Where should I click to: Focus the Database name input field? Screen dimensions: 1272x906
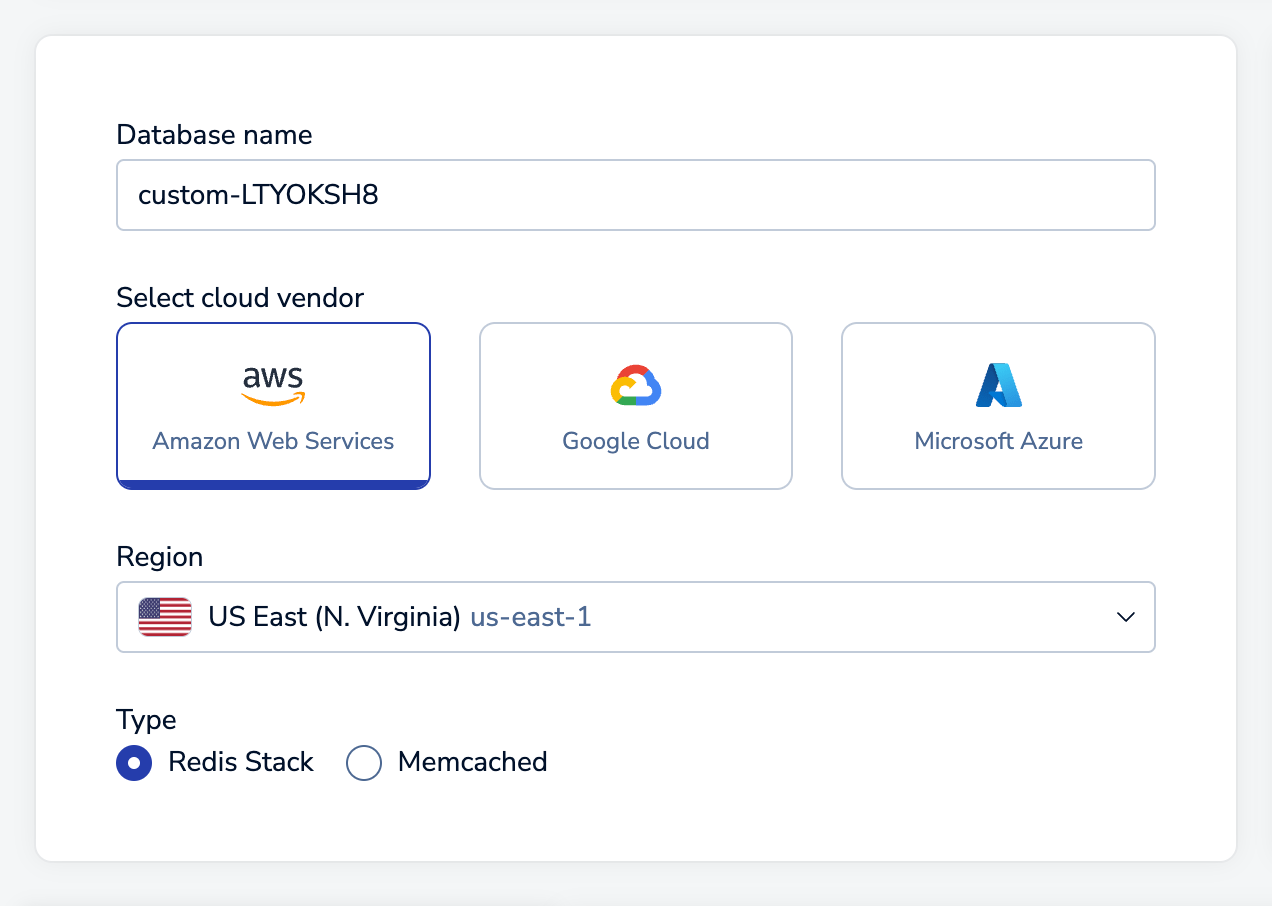636,195
